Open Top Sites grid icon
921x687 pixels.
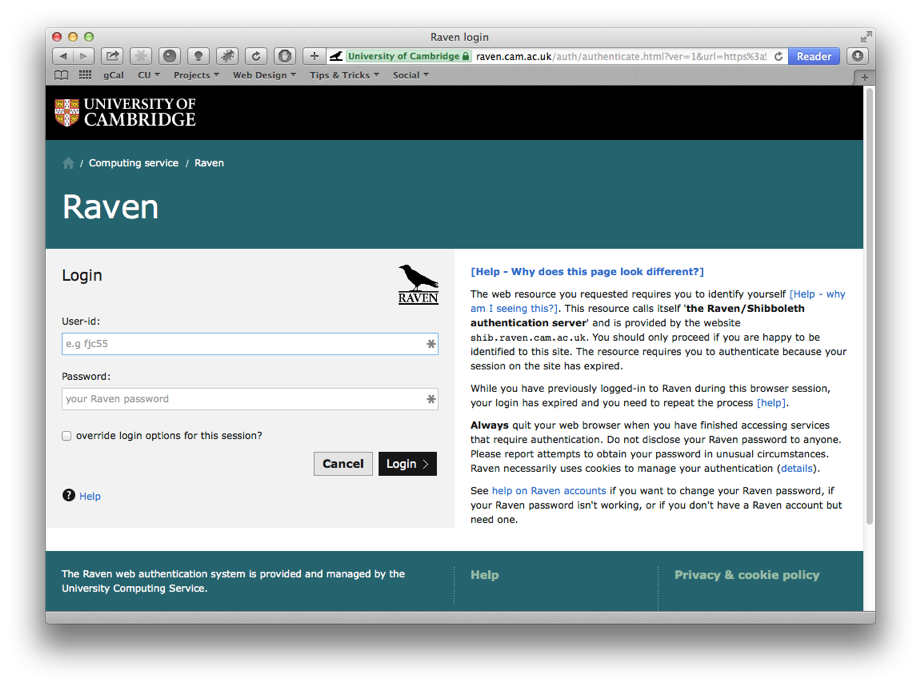[x=85, y=75]
